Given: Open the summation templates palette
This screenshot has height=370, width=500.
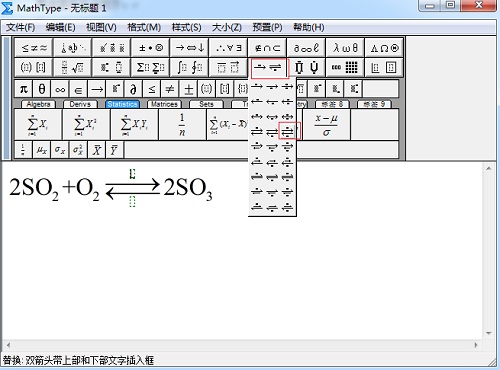Looking at the screenshot, I should pos(151,68).
